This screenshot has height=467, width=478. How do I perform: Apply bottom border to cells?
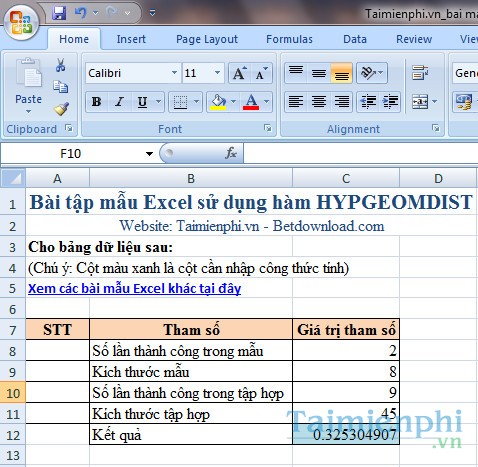(180, 102)
